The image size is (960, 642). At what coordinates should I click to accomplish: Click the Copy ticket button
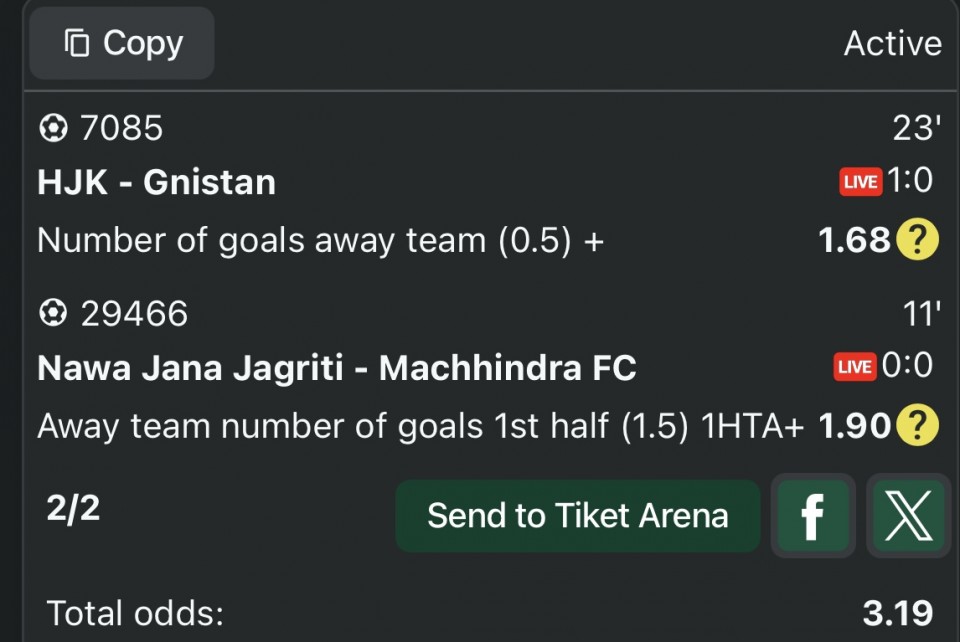coord(122,44)
